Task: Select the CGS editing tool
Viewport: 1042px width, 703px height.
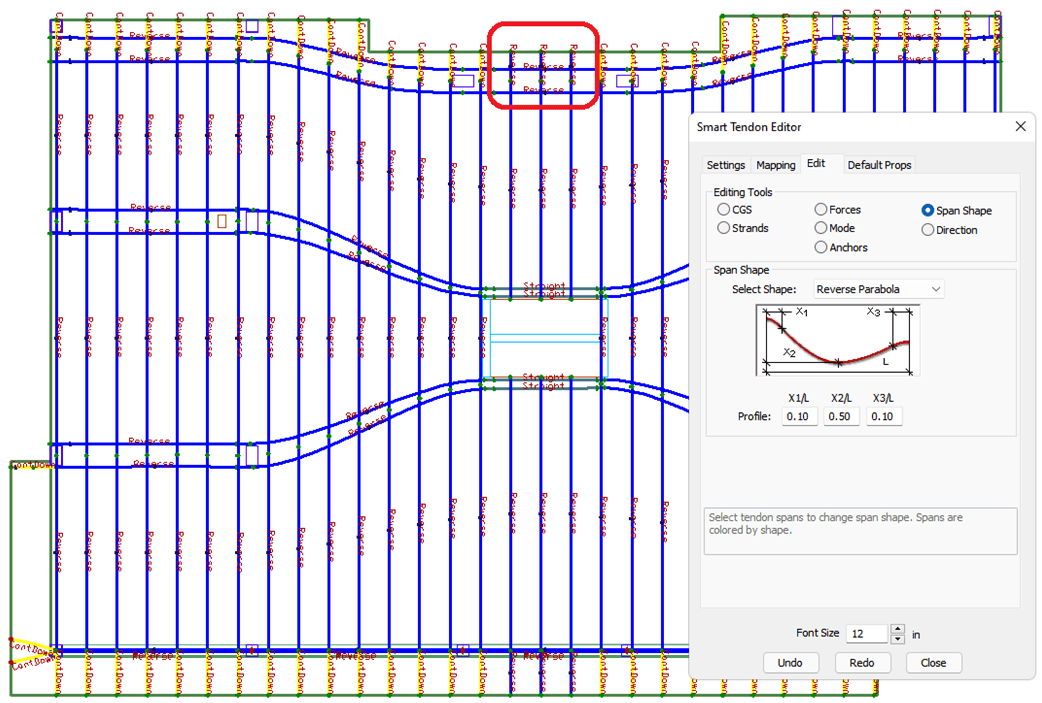Action: (724, 210)
